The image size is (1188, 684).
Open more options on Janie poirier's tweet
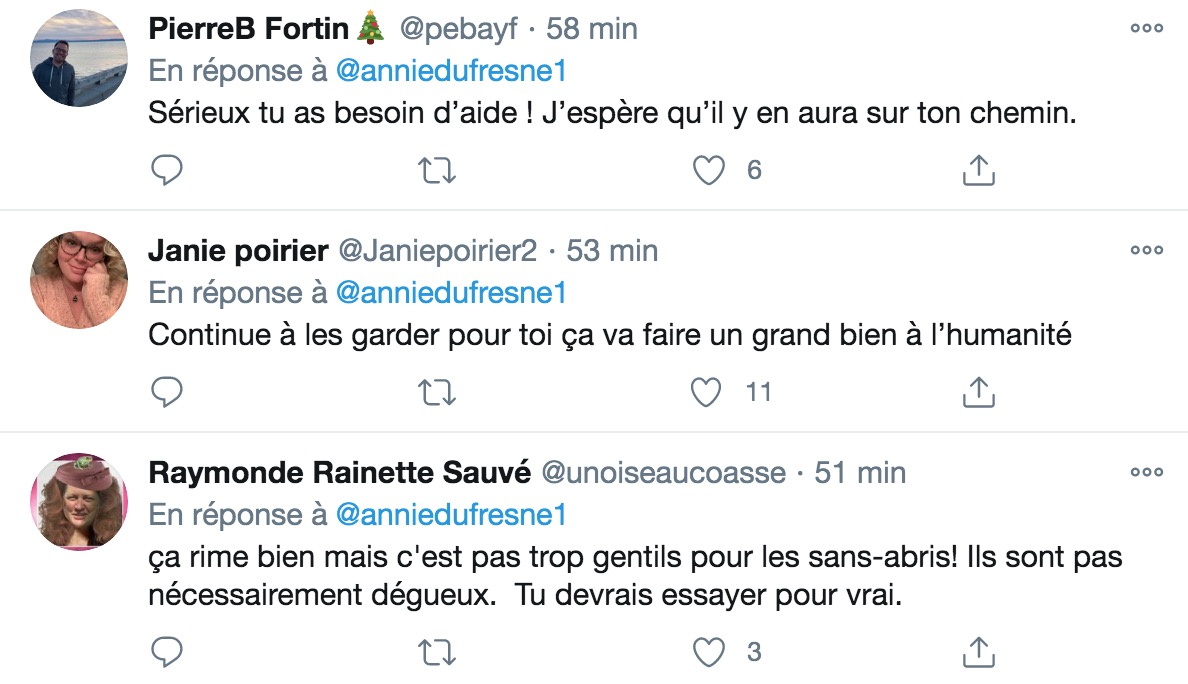(1146, 251)
